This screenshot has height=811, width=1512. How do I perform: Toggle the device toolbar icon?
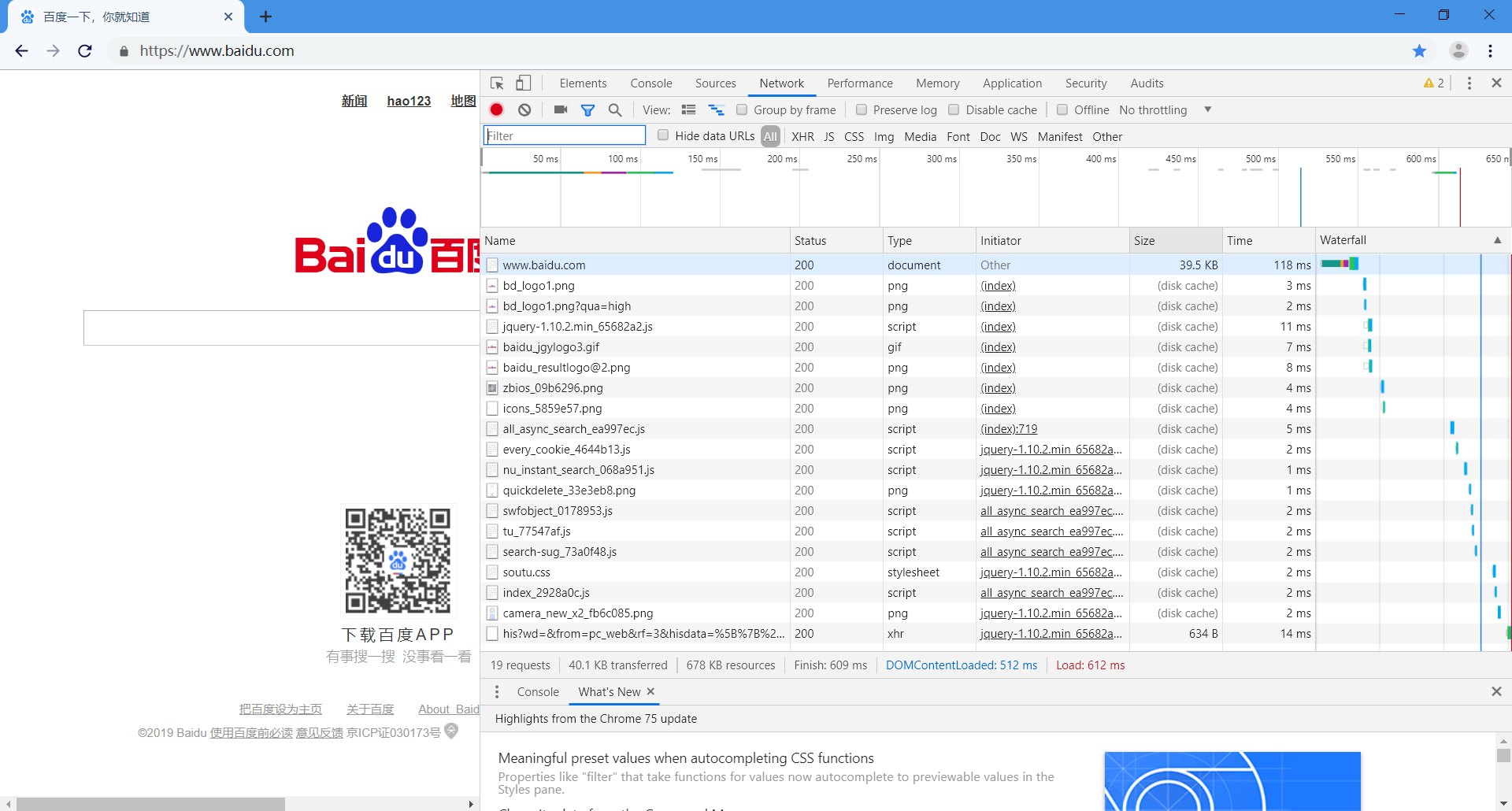tap(524, 83)
